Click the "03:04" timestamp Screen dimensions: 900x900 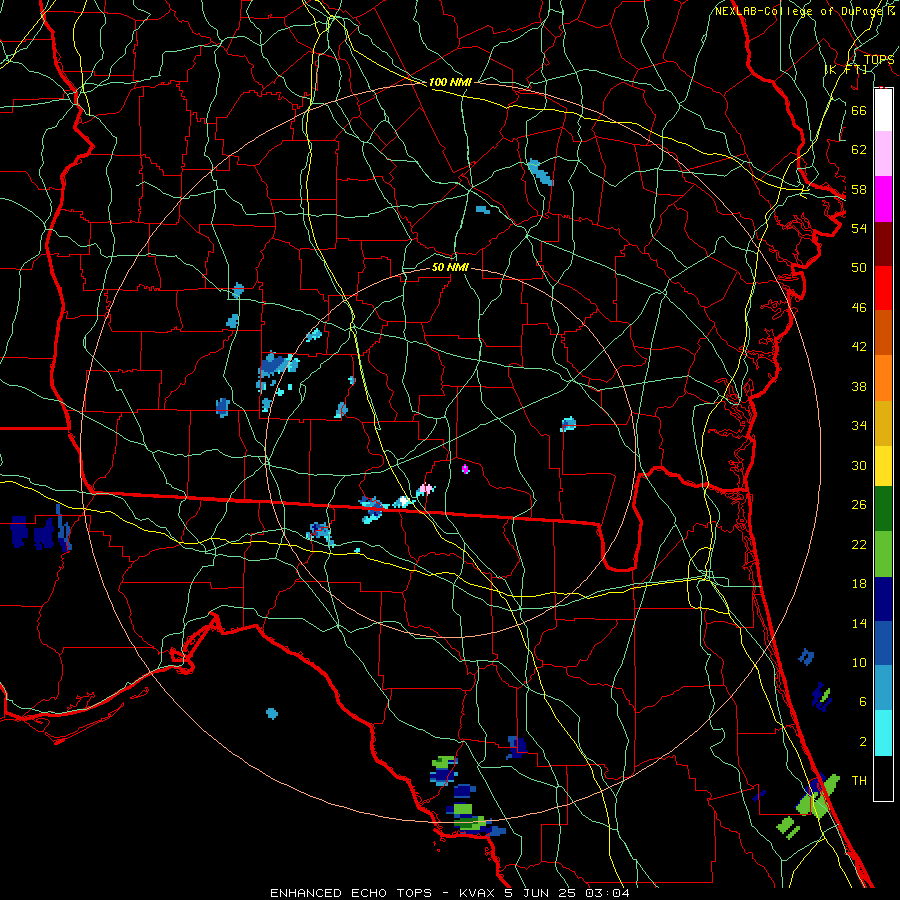(x=608, y=893)
